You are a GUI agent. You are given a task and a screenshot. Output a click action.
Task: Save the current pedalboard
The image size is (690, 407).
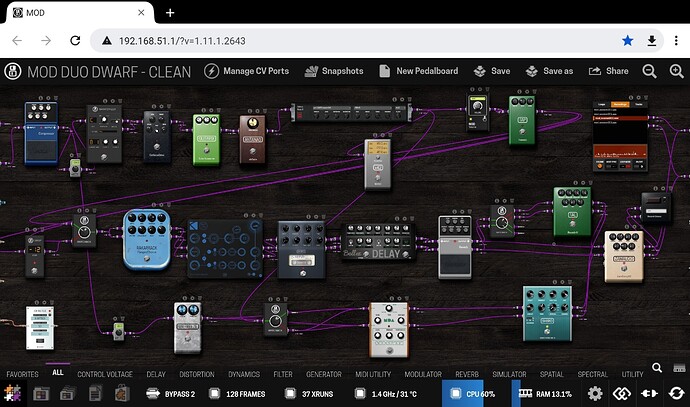[492, 71]
